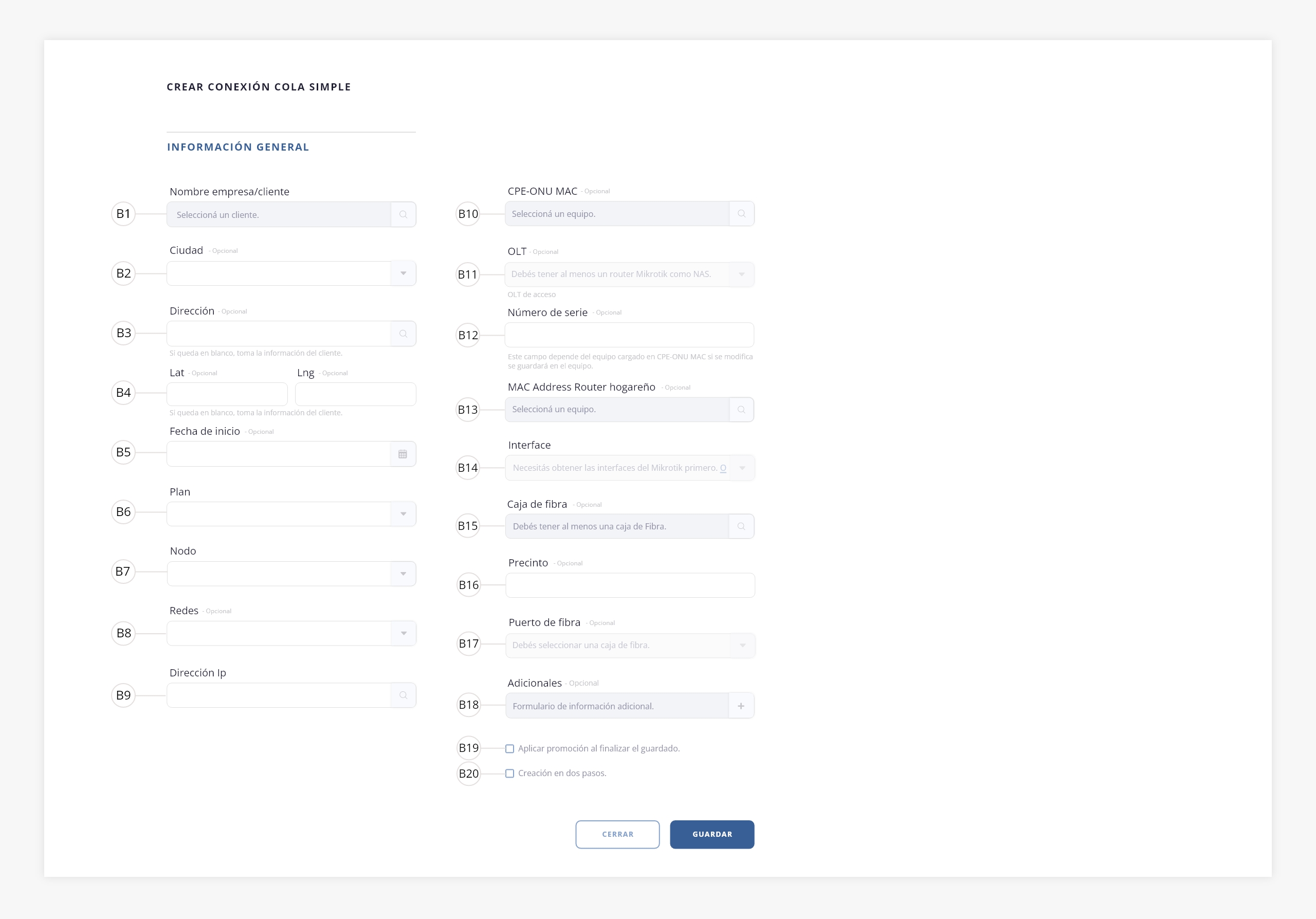Expand the Nodo dropdown
Screen dimensions: 1316x919
(403, 574)
